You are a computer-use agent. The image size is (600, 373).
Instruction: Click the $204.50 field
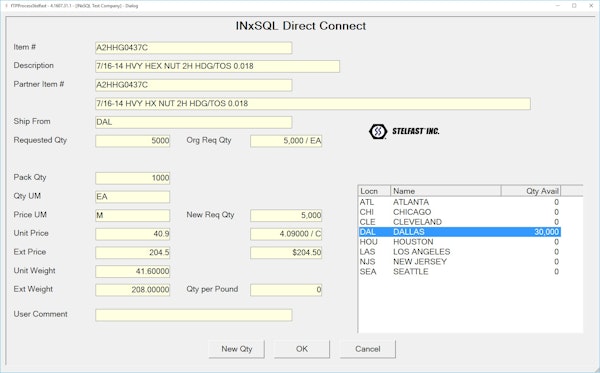286,253
